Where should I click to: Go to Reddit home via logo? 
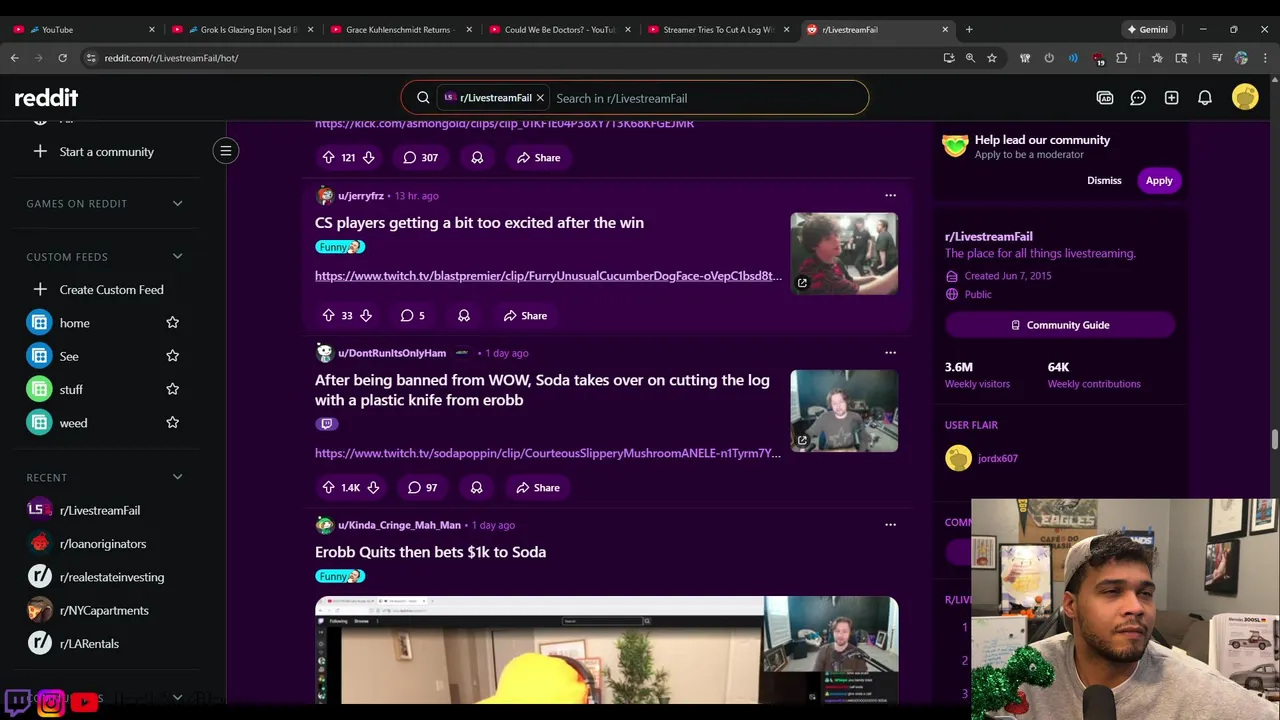[46, 97]
